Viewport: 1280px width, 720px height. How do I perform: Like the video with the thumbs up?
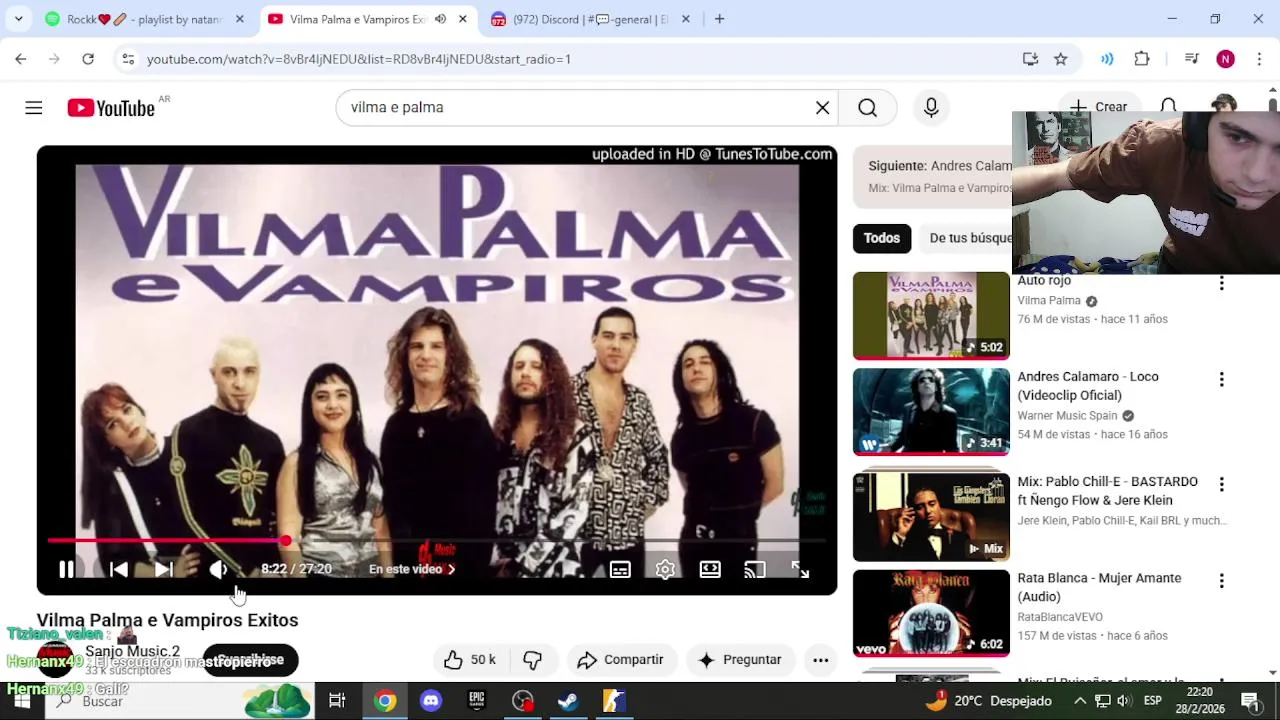tap(471, 660)
